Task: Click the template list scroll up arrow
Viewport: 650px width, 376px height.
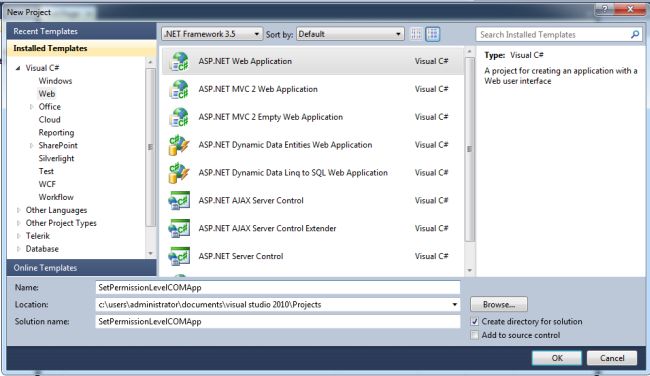Action: tap(469, 52)
